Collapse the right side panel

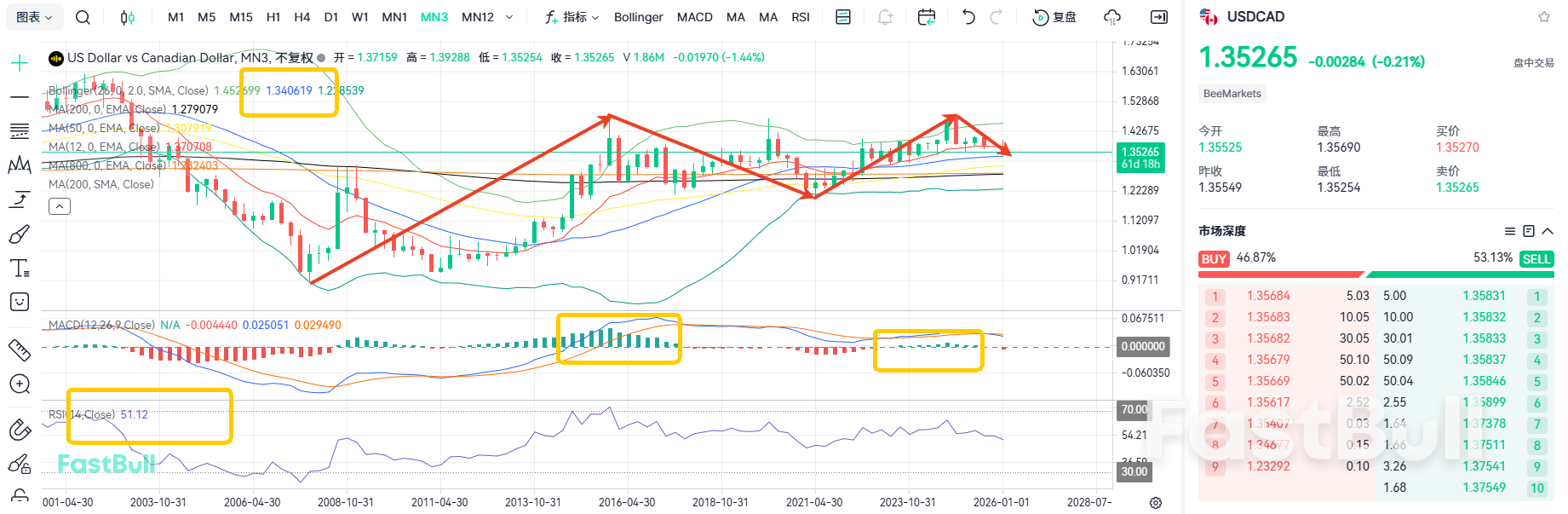click(1159, 17)
